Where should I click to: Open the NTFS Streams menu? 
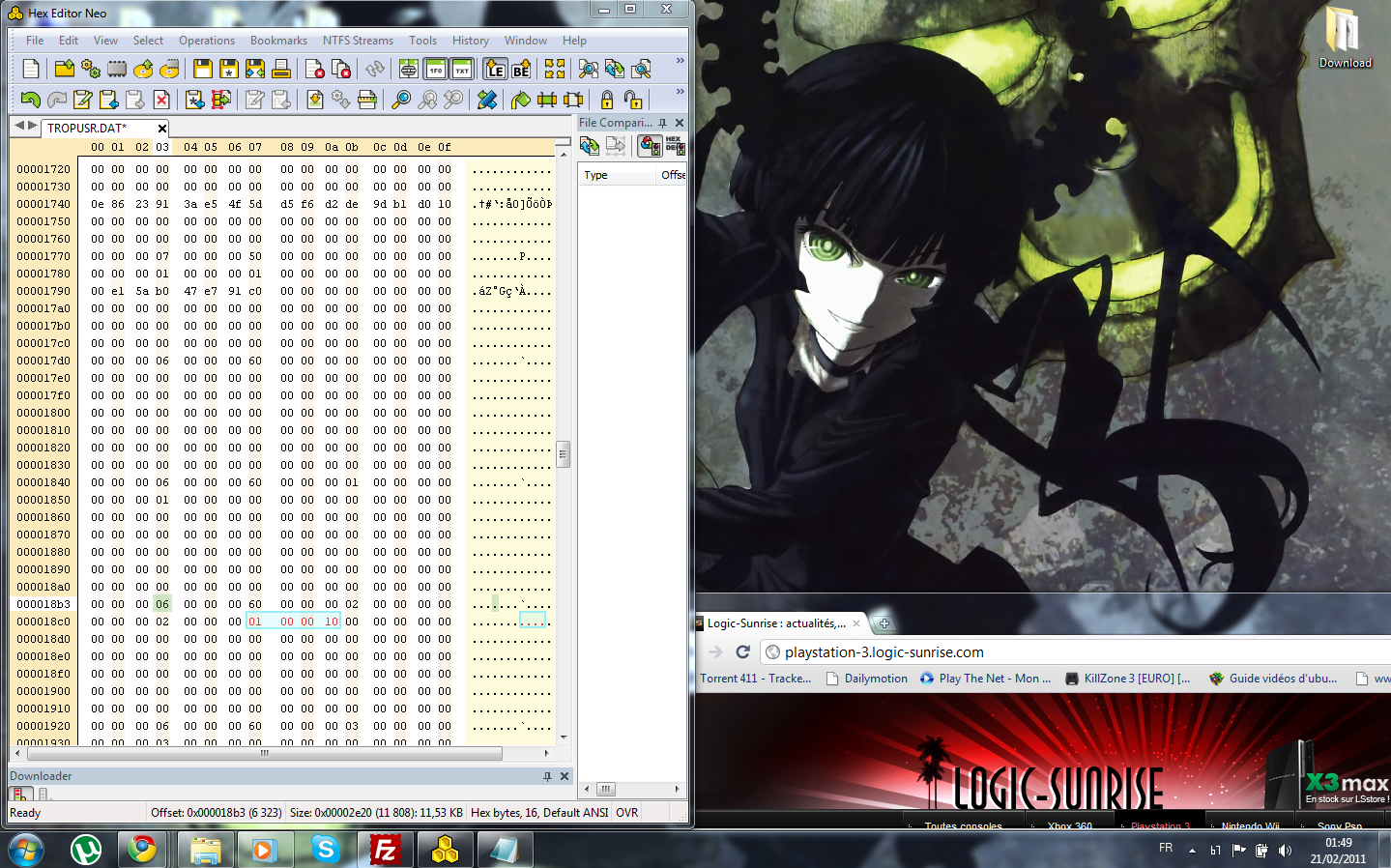(358, 41)
